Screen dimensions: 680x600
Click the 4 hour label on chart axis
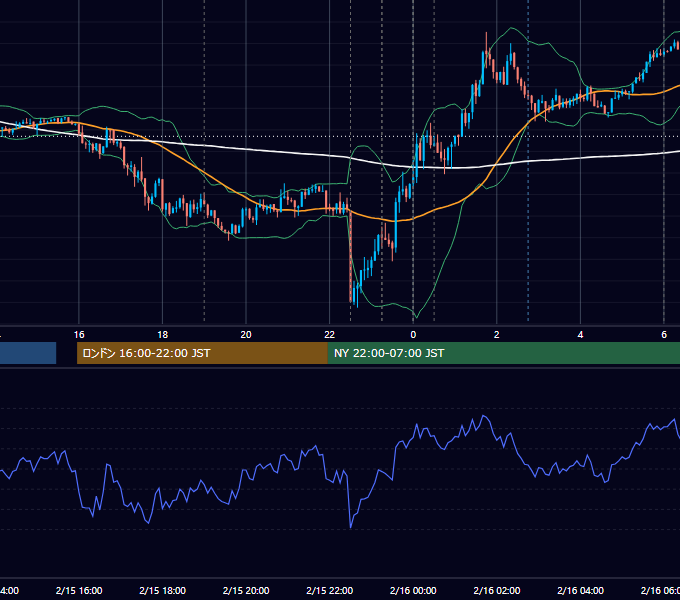pyautogui.click(x=580, y=335)
